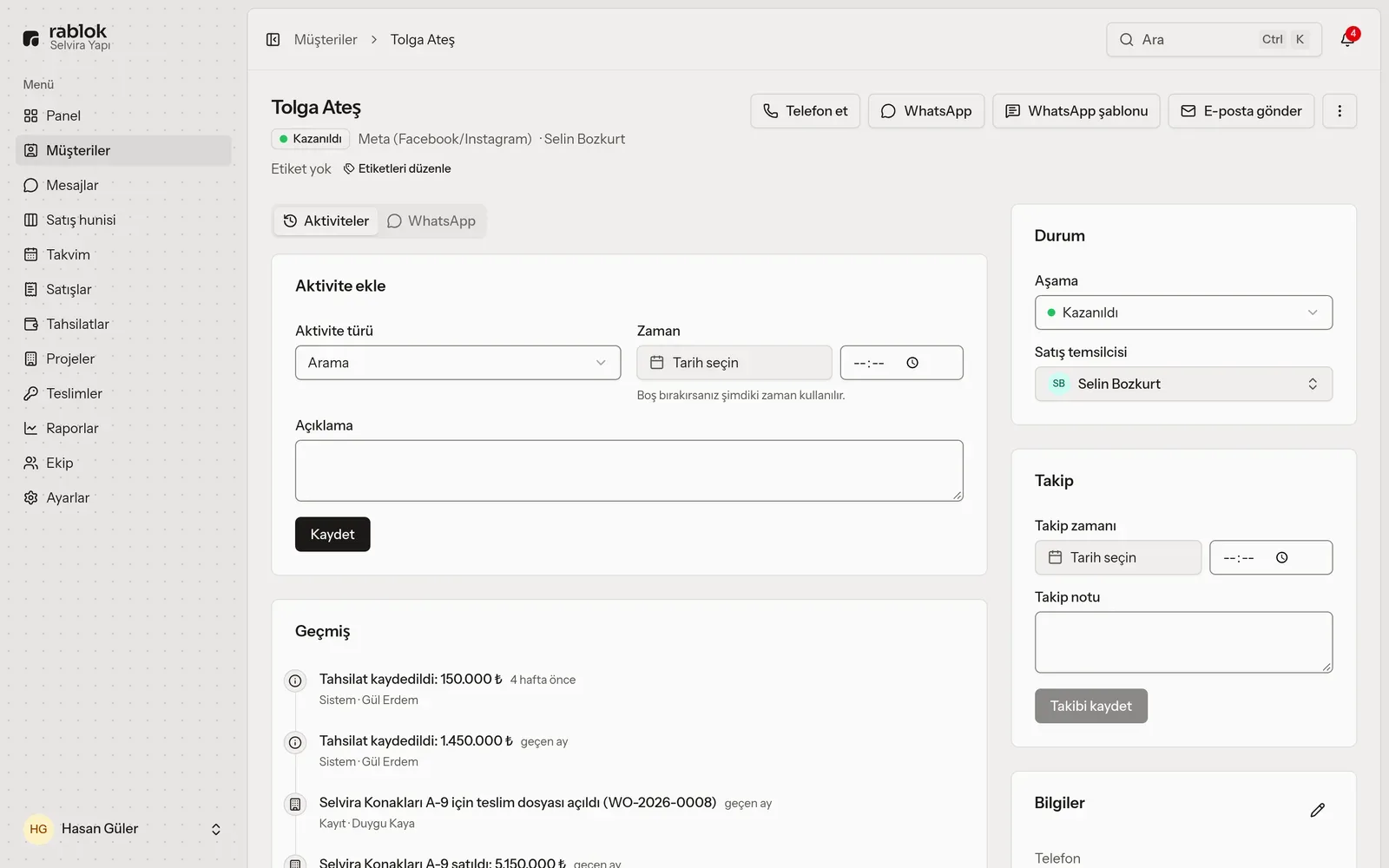
Task: Click the Etiketleri düzenle link
Action: [397, 168]
